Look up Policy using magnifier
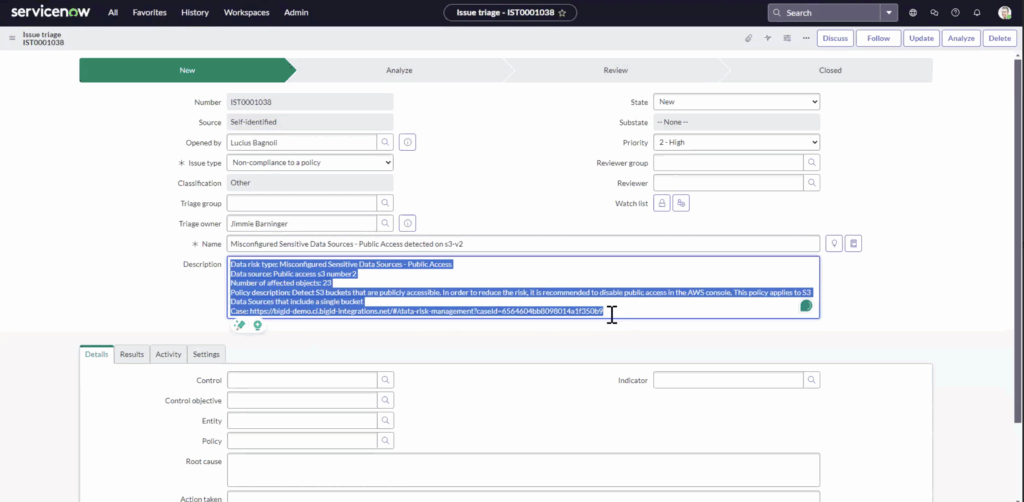The height and width of the screenshot is (502, 1024). [385, 441]
